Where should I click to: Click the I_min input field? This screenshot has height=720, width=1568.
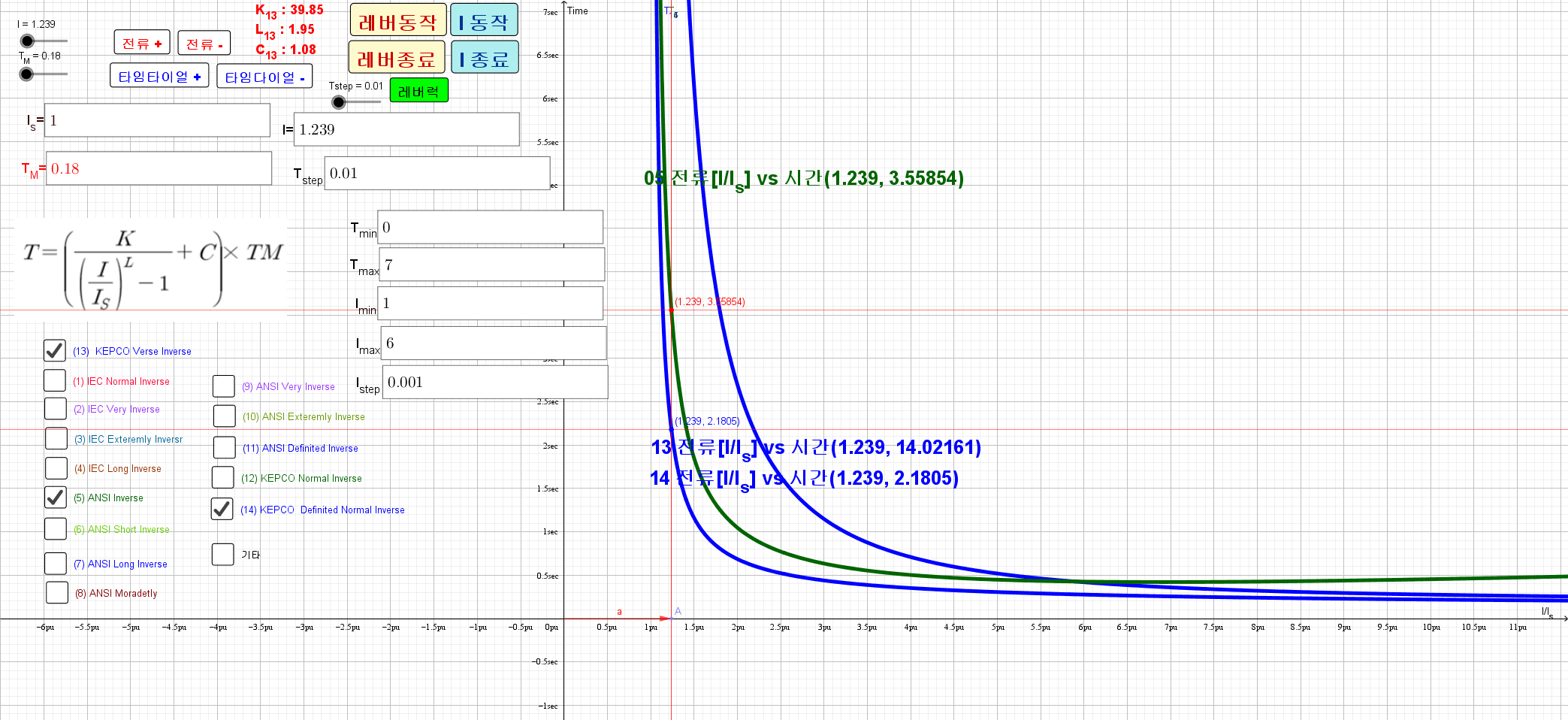tap(490, 303)
